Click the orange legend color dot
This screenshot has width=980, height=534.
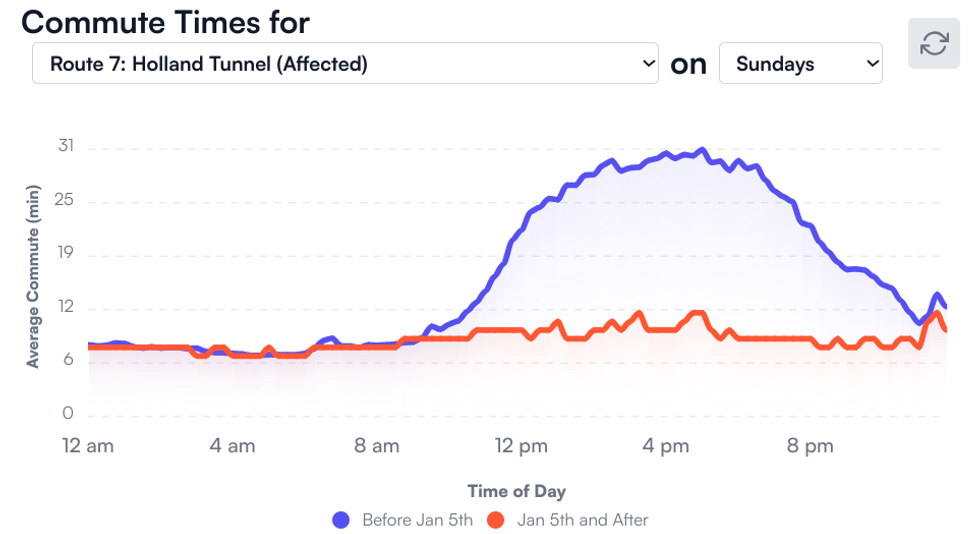495,520
